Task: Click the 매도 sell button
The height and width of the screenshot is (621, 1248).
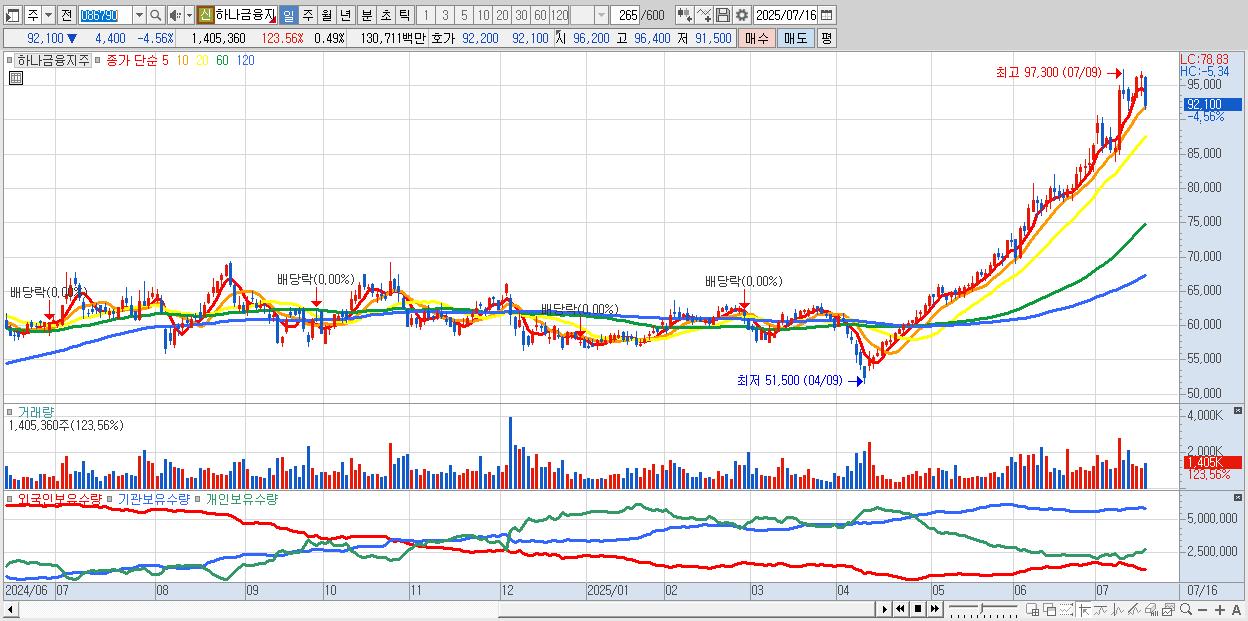Action: (795, 38)
